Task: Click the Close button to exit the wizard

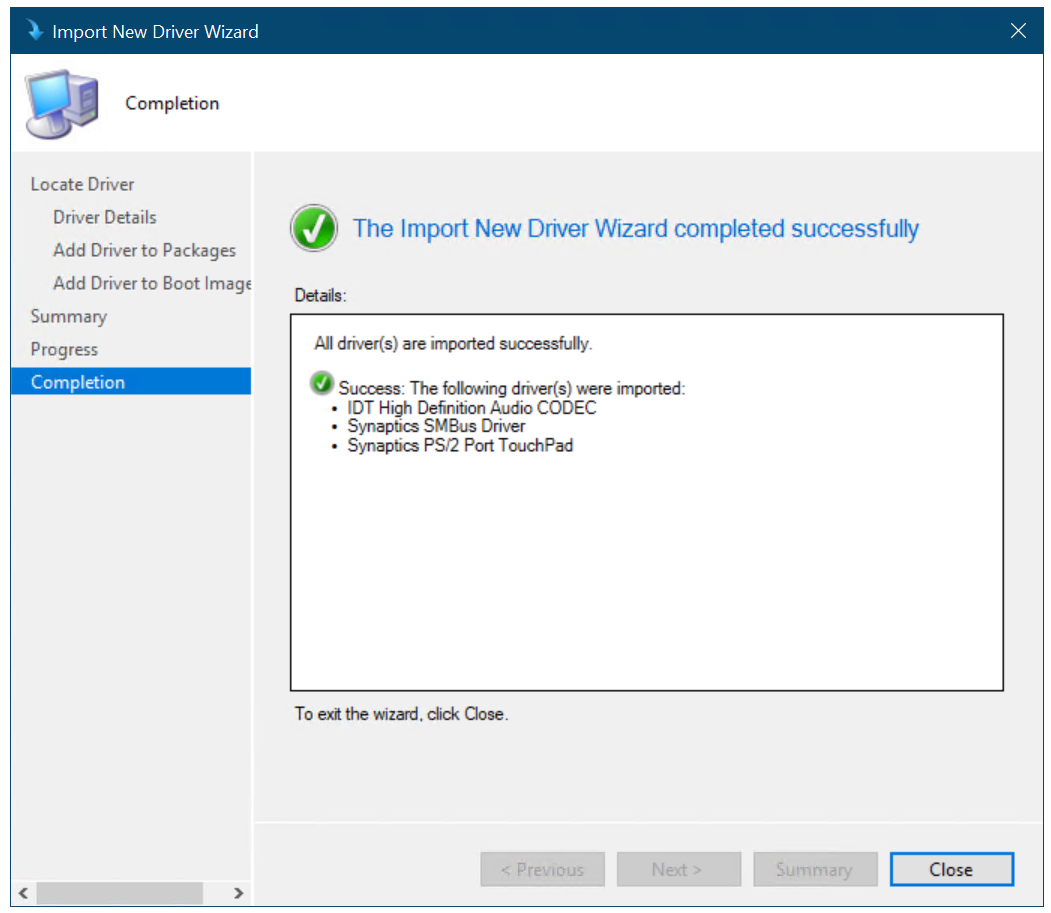Action: [951, 869]
